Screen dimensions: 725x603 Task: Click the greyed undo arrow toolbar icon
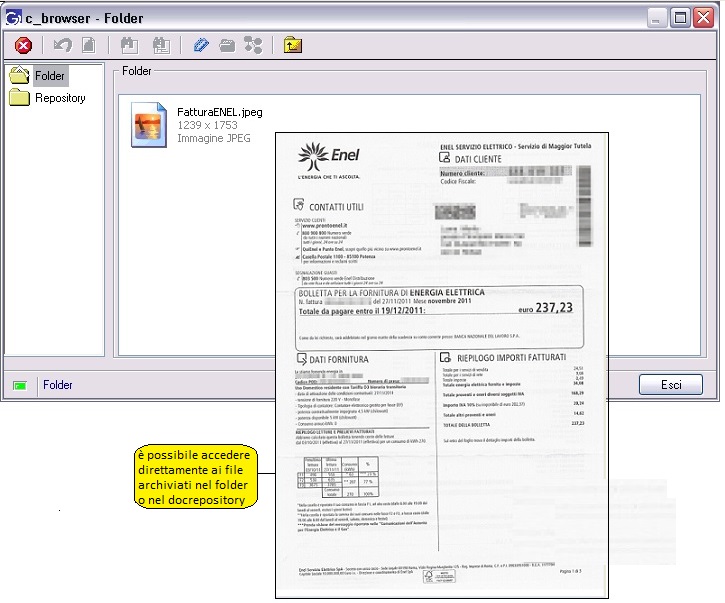(63, 45)
